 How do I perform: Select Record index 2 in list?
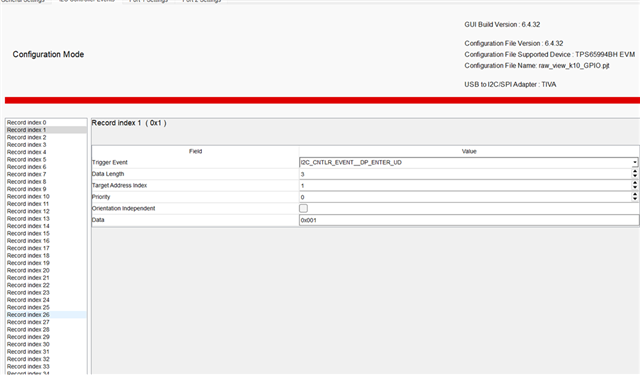pos(46,137)
